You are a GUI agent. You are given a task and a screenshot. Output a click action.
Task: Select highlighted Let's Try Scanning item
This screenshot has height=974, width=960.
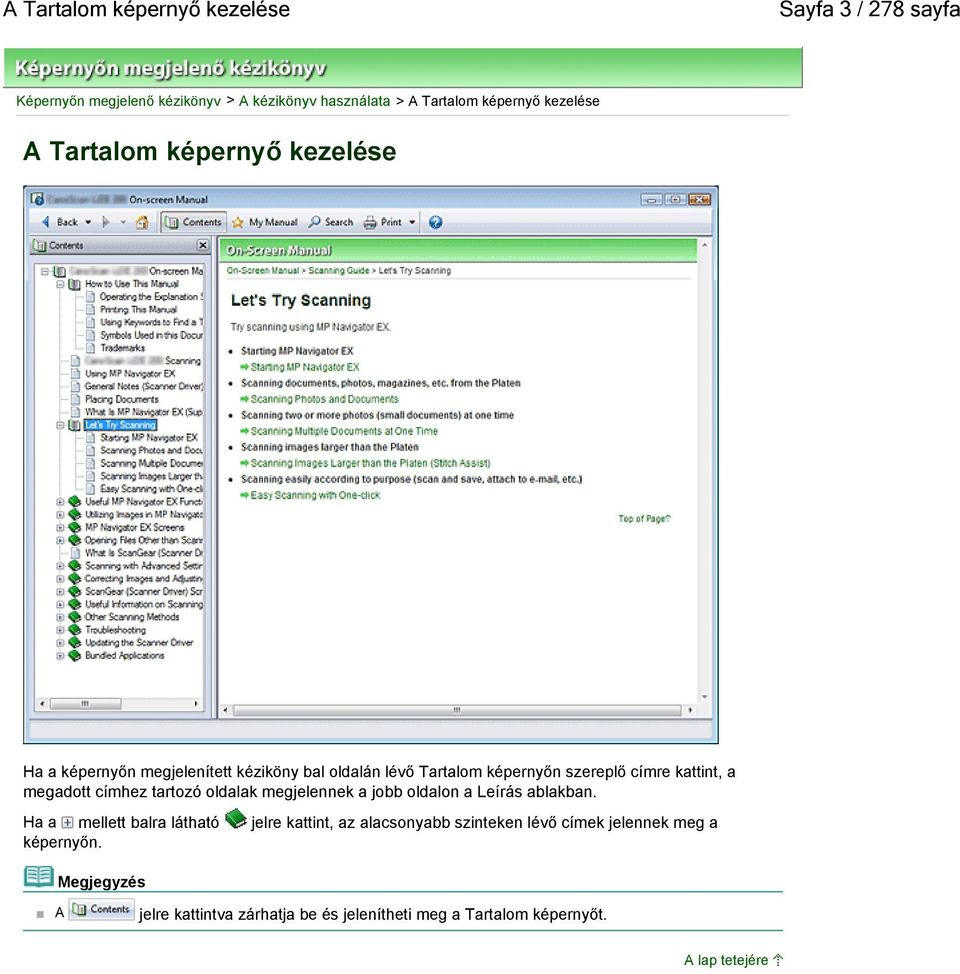[120, 425]
